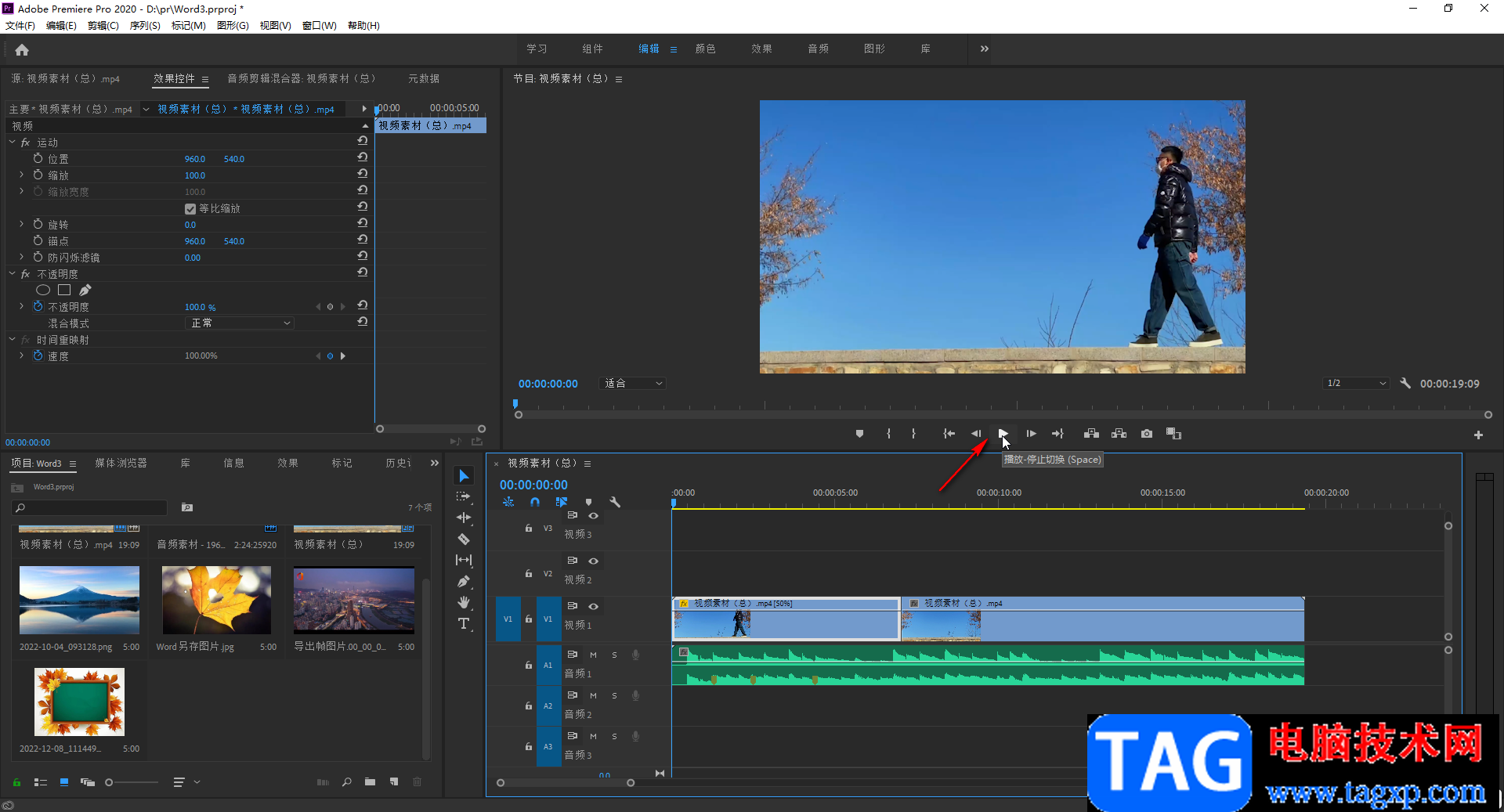Toggle V3 track output eye

(593, 516)
